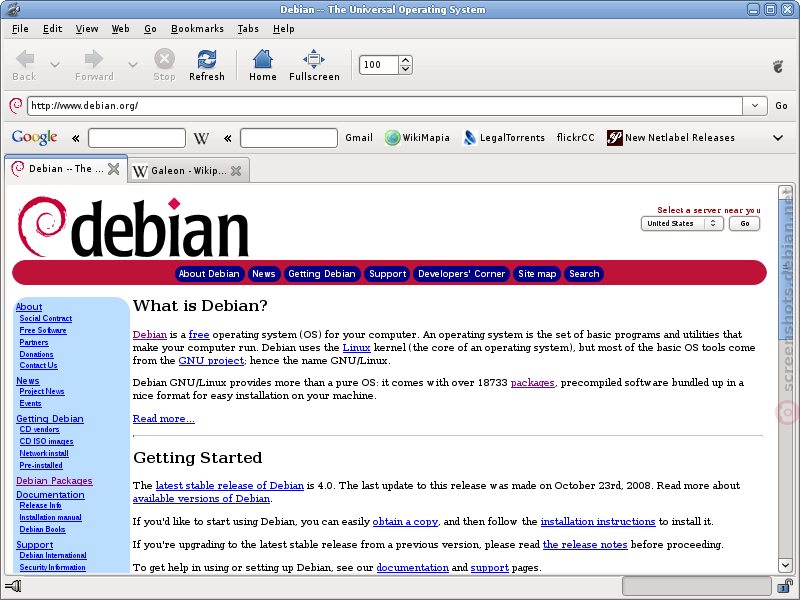Collapse the Google smart bookmark field

(76, 138)
